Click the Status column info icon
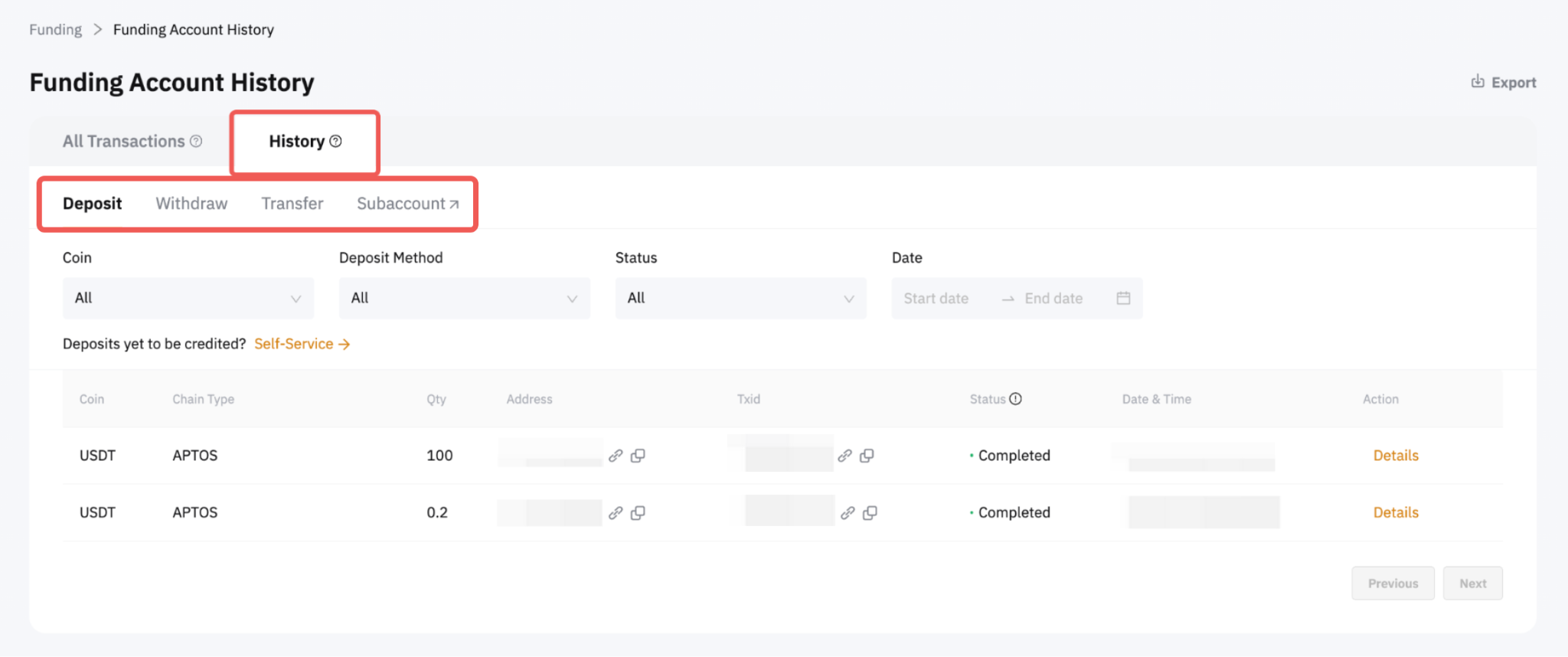 click(1015, 399)
